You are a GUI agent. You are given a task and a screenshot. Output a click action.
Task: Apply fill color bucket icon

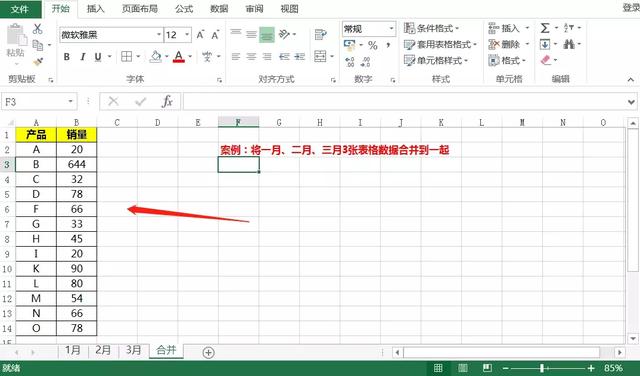[x=156, y=56]
